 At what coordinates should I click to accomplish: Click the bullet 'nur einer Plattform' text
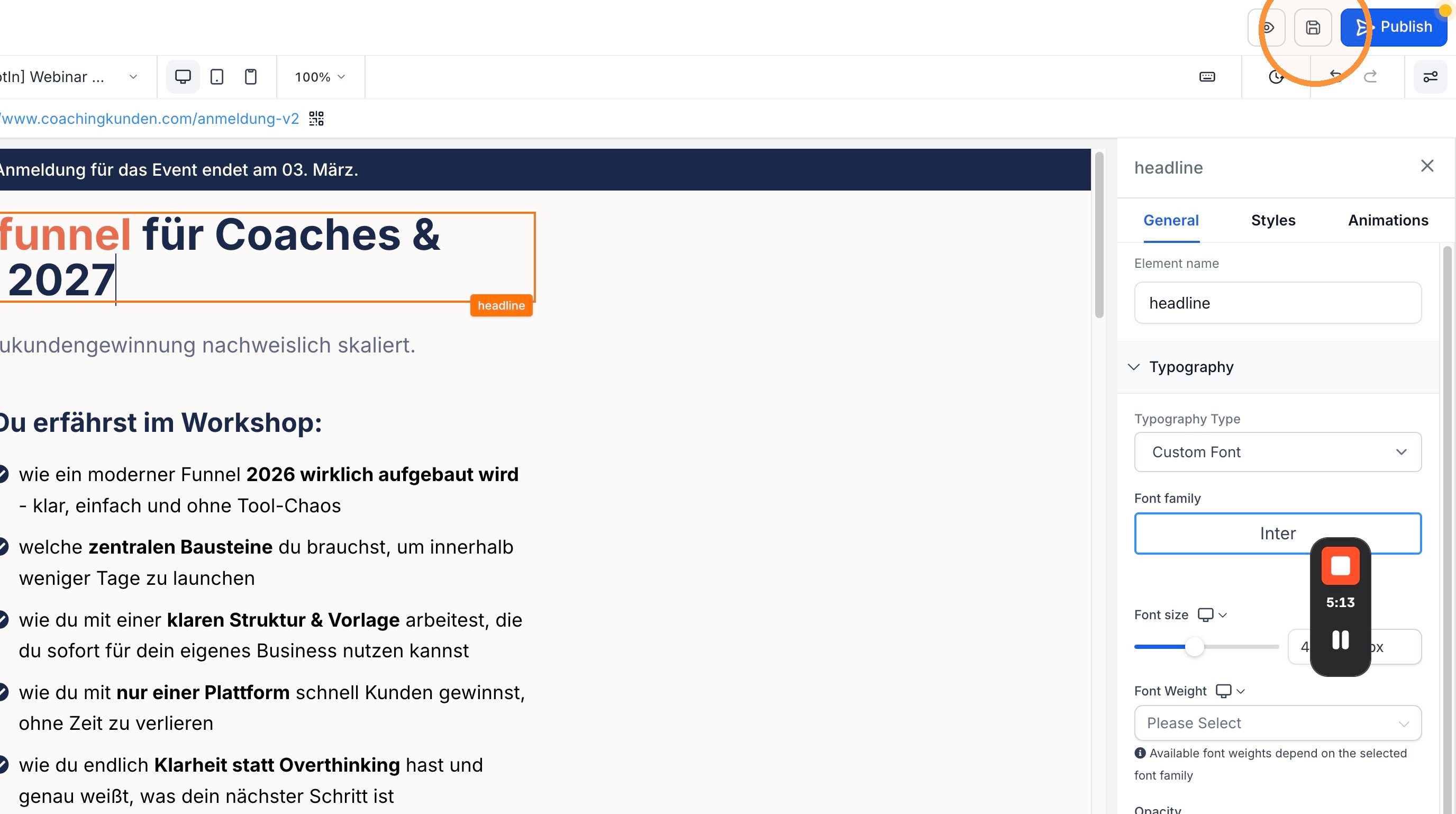(x=203, y=692)
